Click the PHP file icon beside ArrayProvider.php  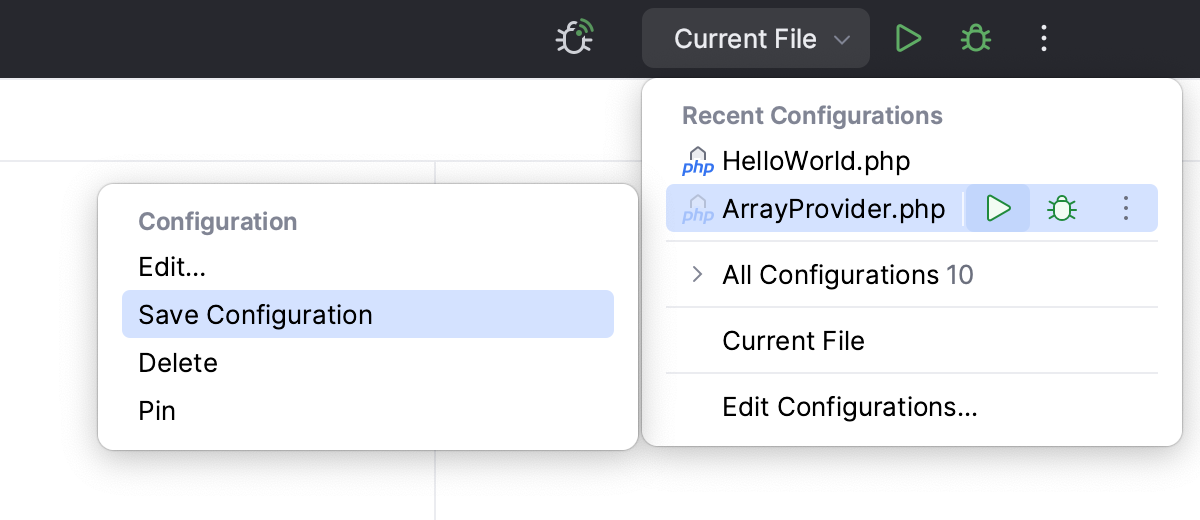[697, 209]
